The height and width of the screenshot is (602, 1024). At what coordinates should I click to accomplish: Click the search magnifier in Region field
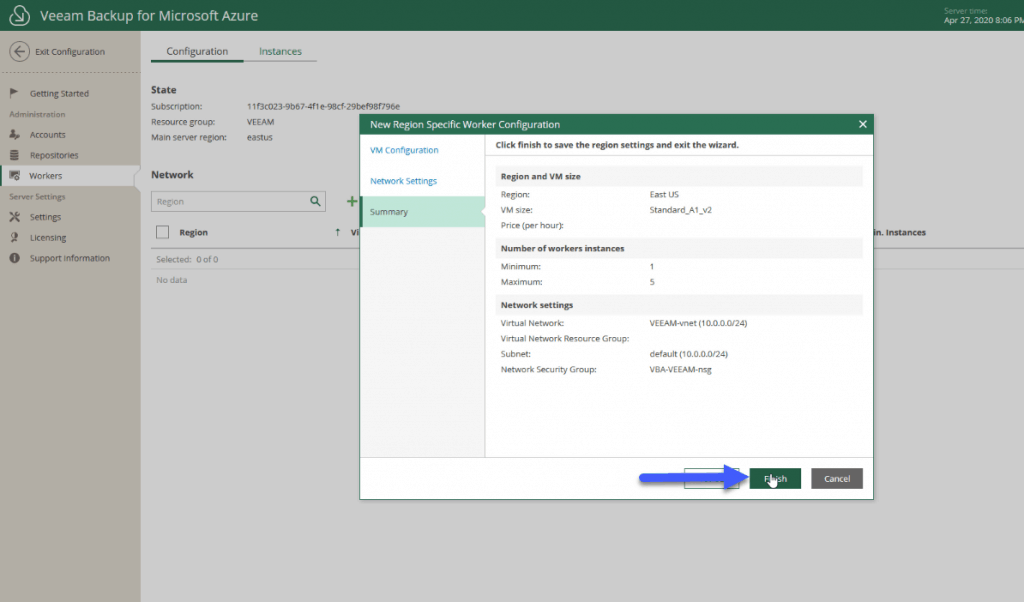(x=315, y=201)
